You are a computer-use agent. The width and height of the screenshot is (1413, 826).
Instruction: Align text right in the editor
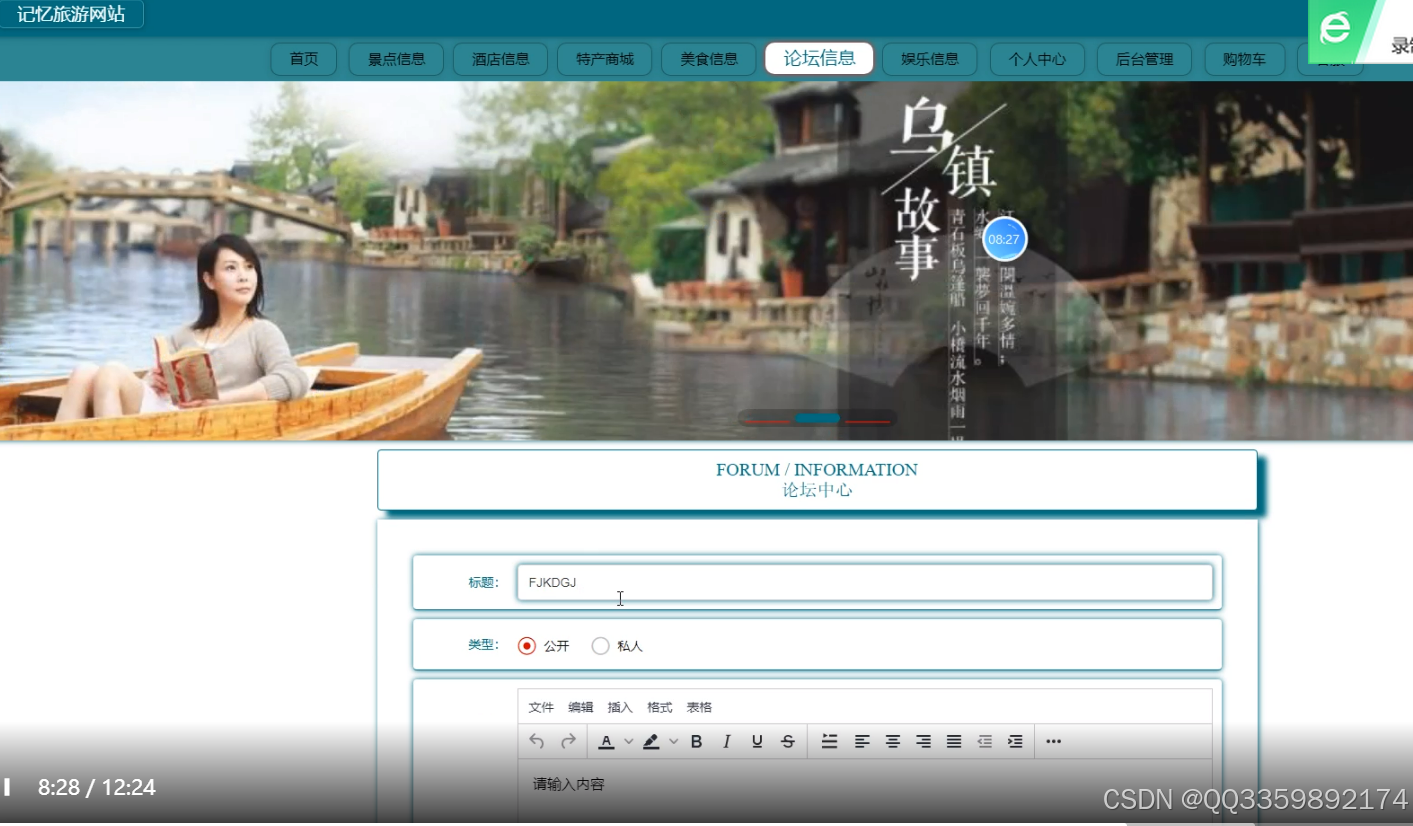pos(924,741)
